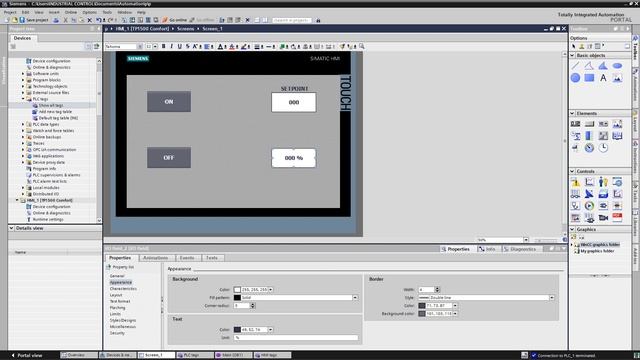Select the I/O field element
Viewport: 640px width, 360px height.
(576, 124)
